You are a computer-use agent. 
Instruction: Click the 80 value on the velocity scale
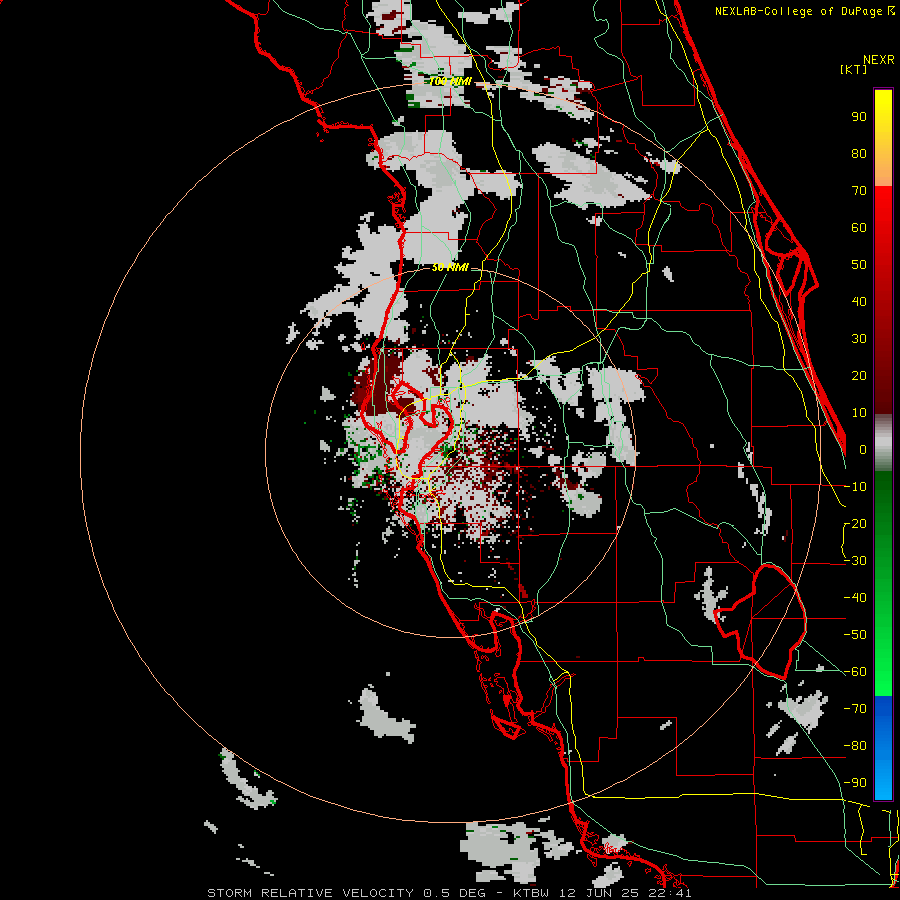(x=859, y=154)
